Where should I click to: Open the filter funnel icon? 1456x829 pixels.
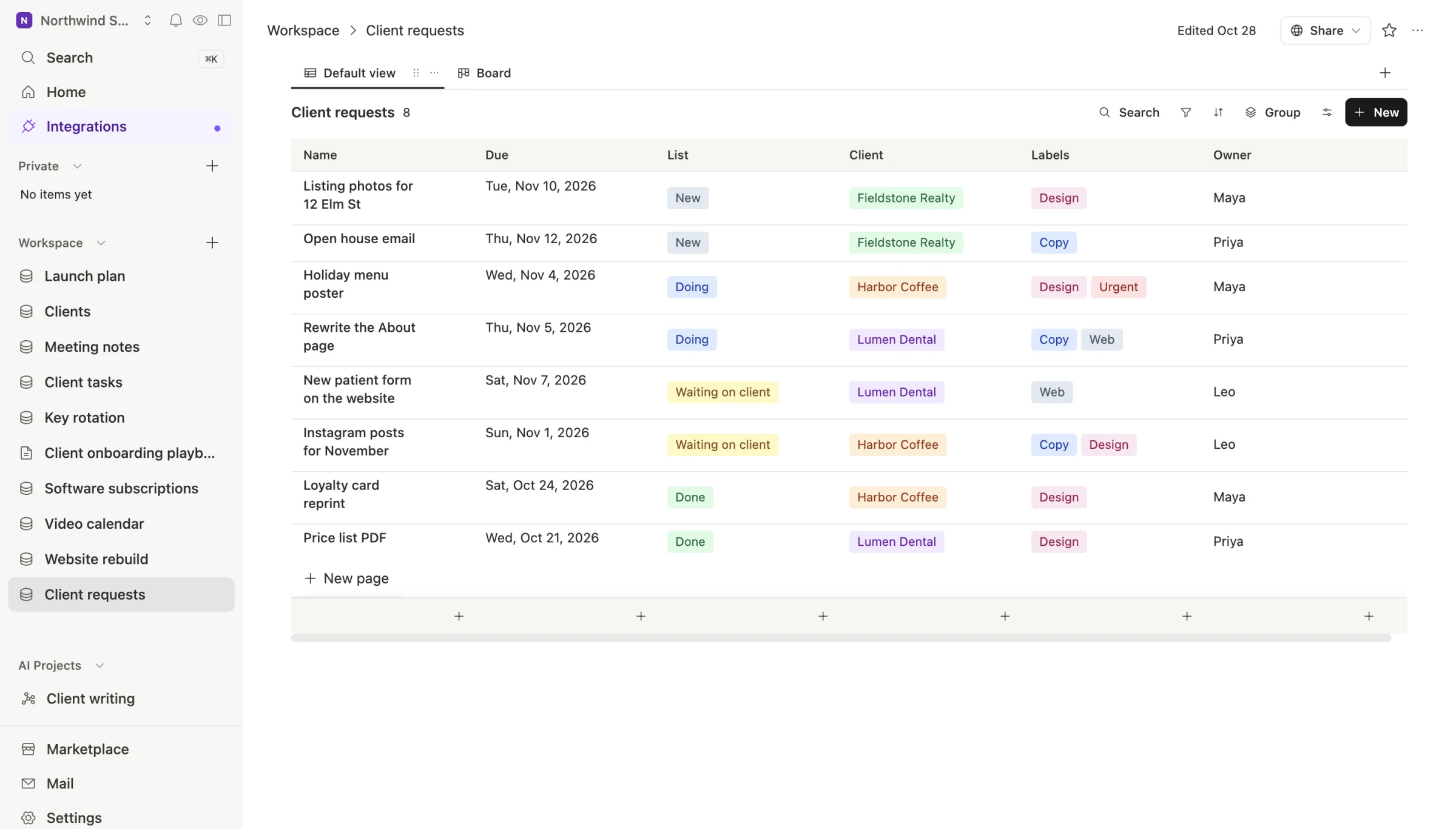pos(1186,113)
